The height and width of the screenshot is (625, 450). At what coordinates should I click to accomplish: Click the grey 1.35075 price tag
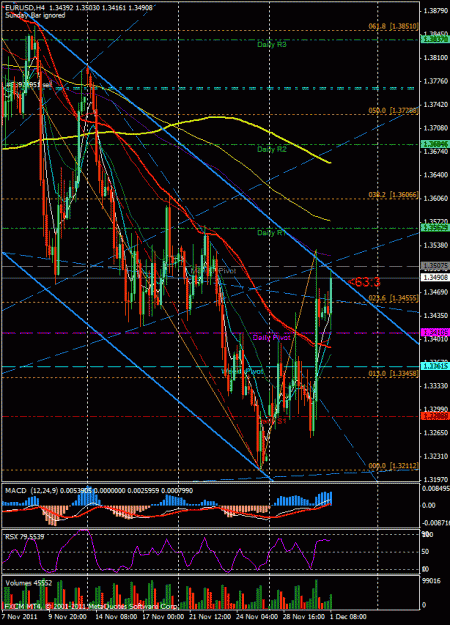point(436,265)
